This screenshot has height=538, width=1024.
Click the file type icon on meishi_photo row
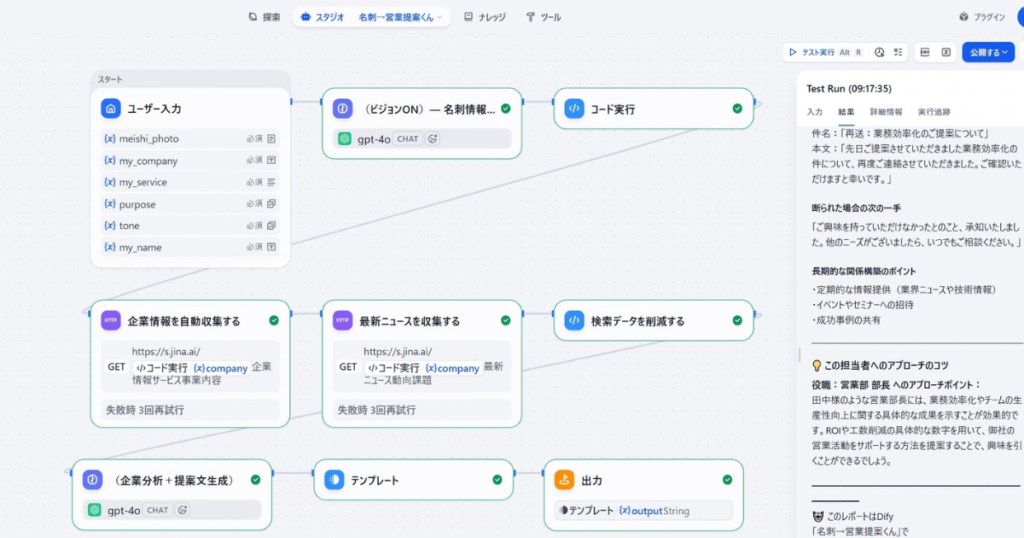(271, 138)
